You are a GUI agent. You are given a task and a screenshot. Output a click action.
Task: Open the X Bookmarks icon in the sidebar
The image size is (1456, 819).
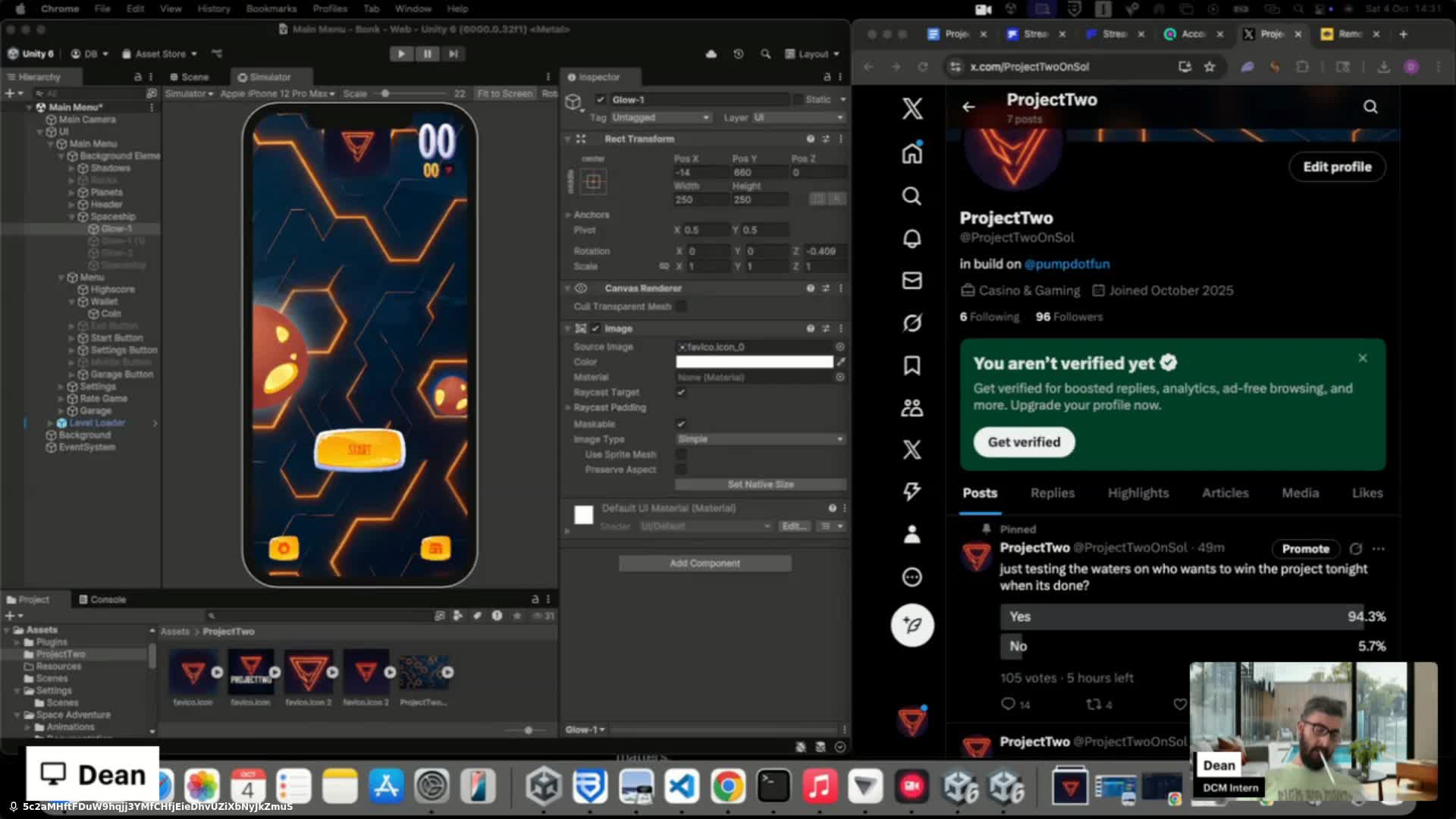(912, 366)
